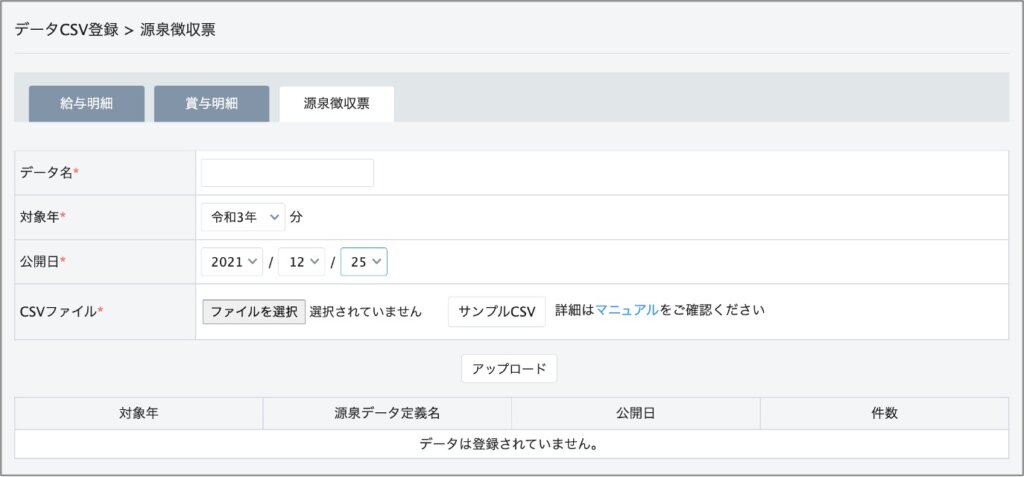Image resolution: width=1024 pixels, height=477 pixels.
Task: Open the 2021 publish year dropdown
Action: point(232,262)
